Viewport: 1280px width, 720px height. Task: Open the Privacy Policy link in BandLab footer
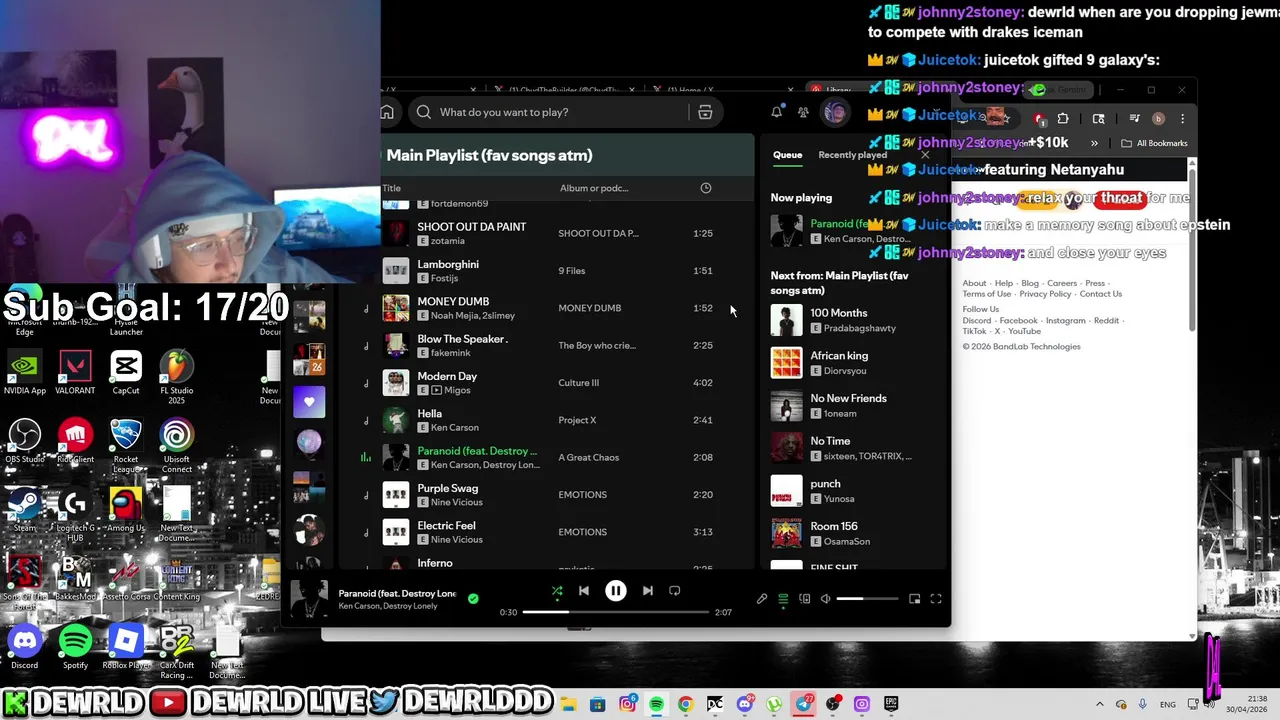[x=1045, y=294]
